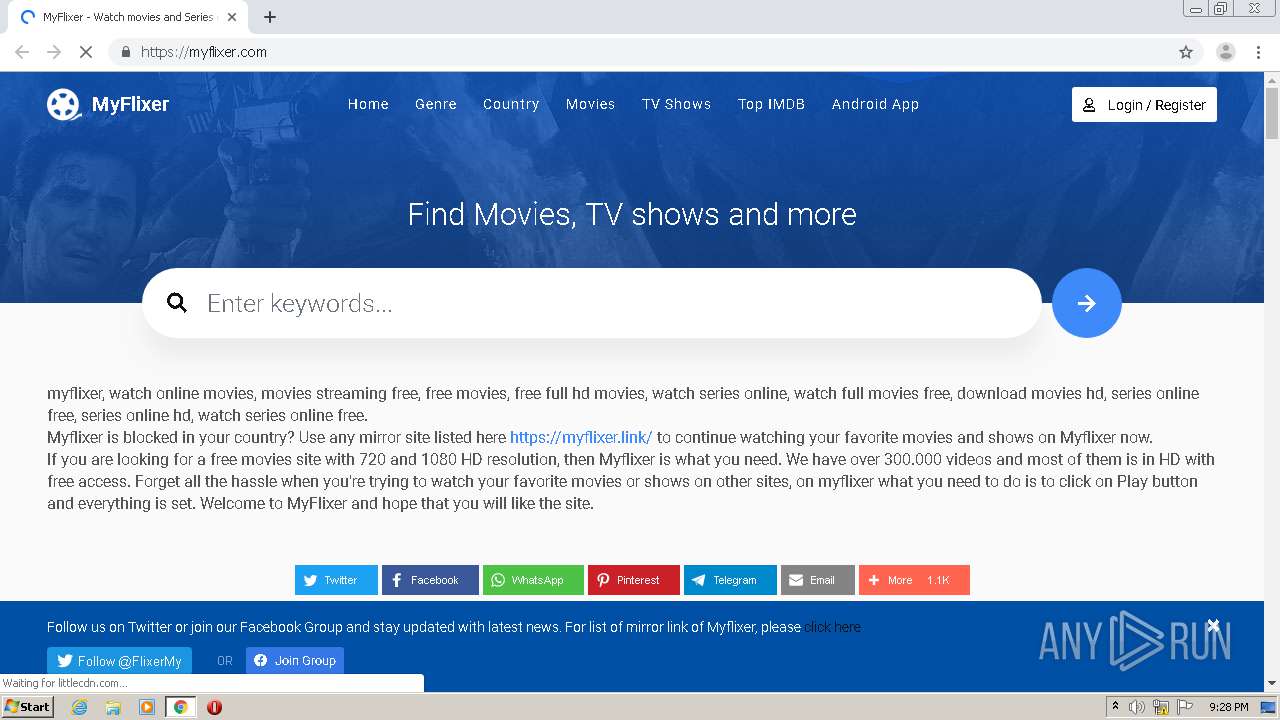
Task: Go back with the browser back arrow
Action: tap(22, 52)
